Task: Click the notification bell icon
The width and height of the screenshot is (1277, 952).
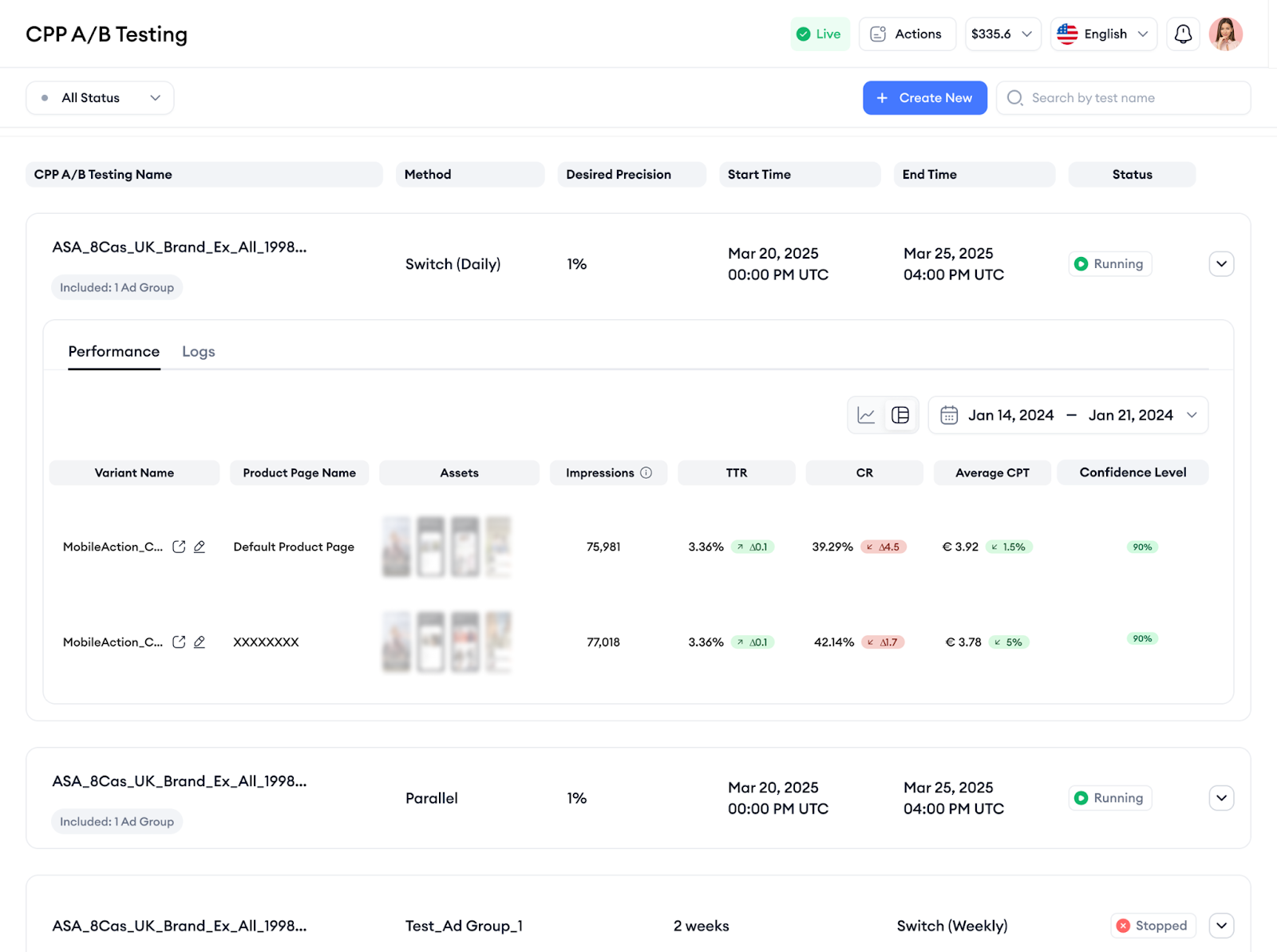Action: [1183, 34]
